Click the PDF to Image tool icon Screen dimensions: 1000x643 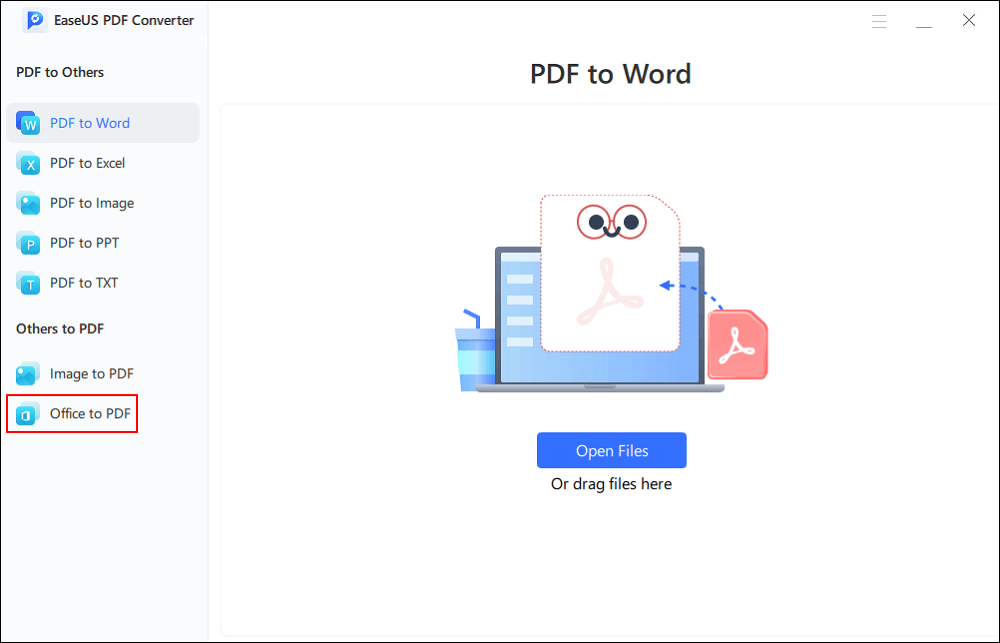(31, 203)
